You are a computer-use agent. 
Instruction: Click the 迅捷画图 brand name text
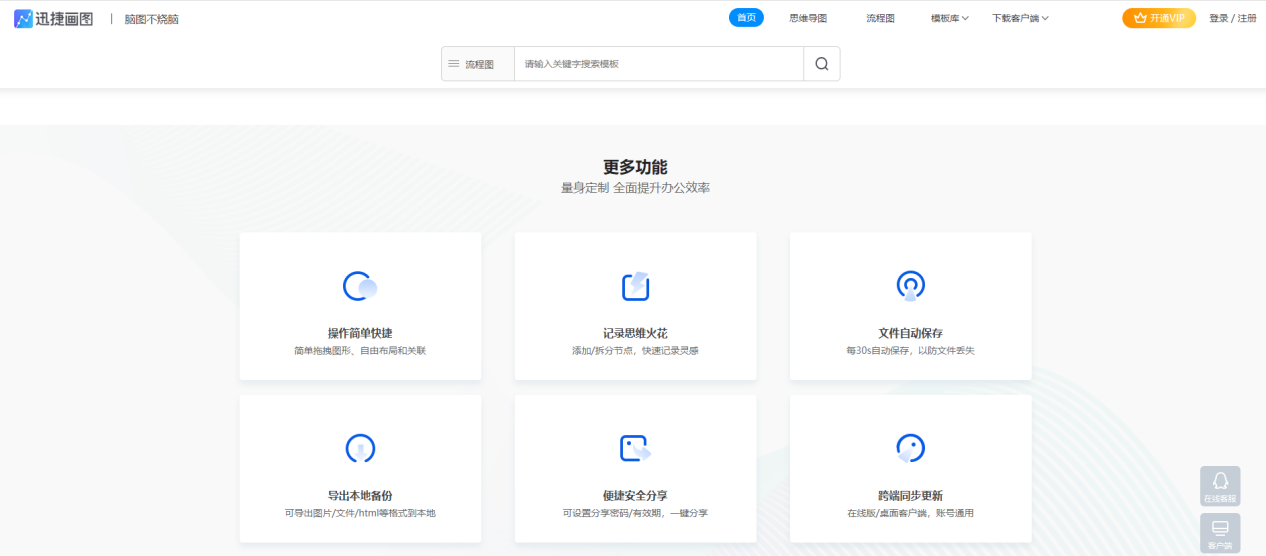click(65, 19)
